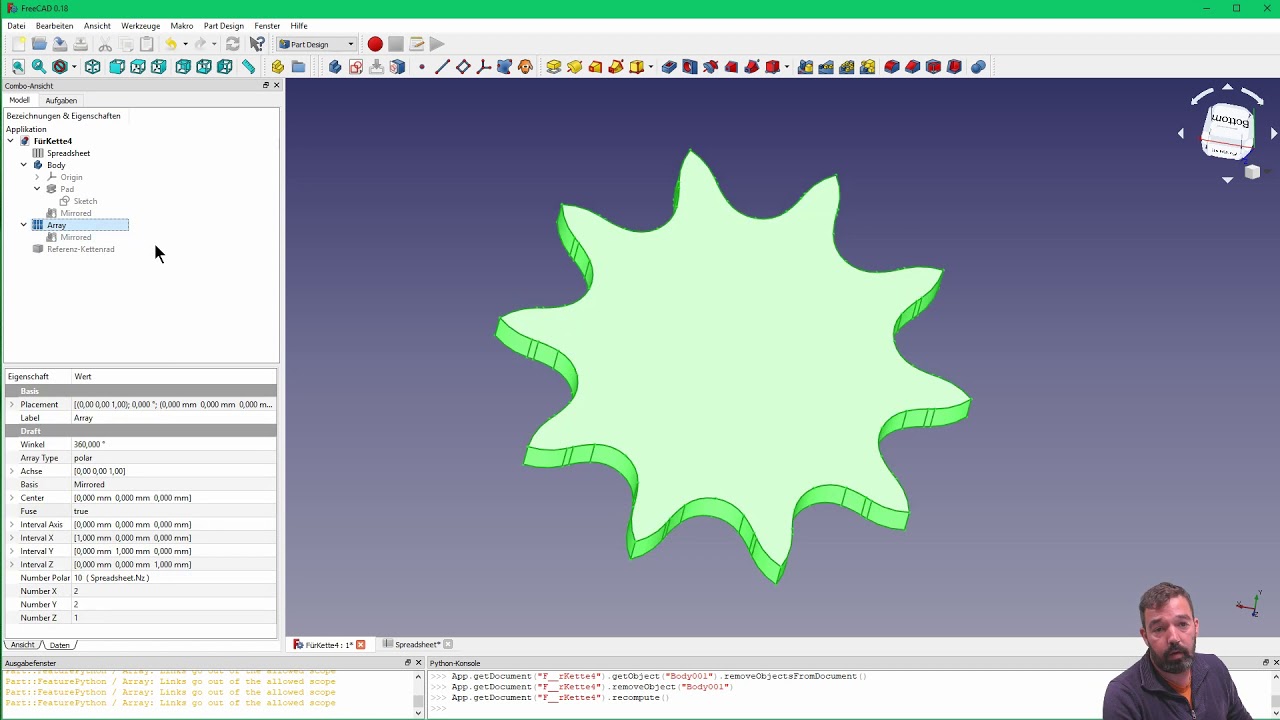Click the Groove tool icon
The width and height of the screenshot is (1280, 720).
[x=711, y=67]
